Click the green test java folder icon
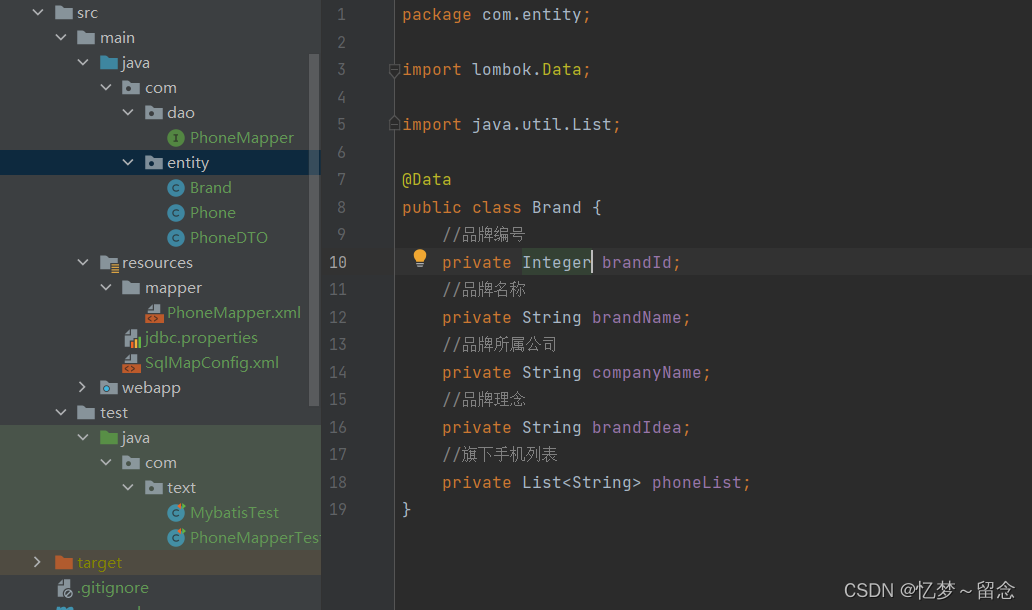The height and width of the screenshot is (610, 1032). (109, 438)
